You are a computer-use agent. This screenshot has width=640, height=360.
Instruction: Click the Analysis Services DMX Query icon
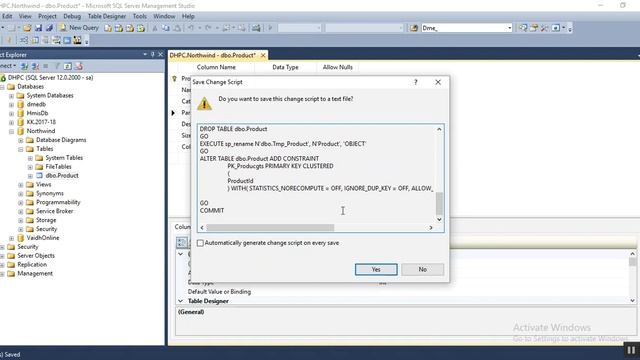click(130, 28)
